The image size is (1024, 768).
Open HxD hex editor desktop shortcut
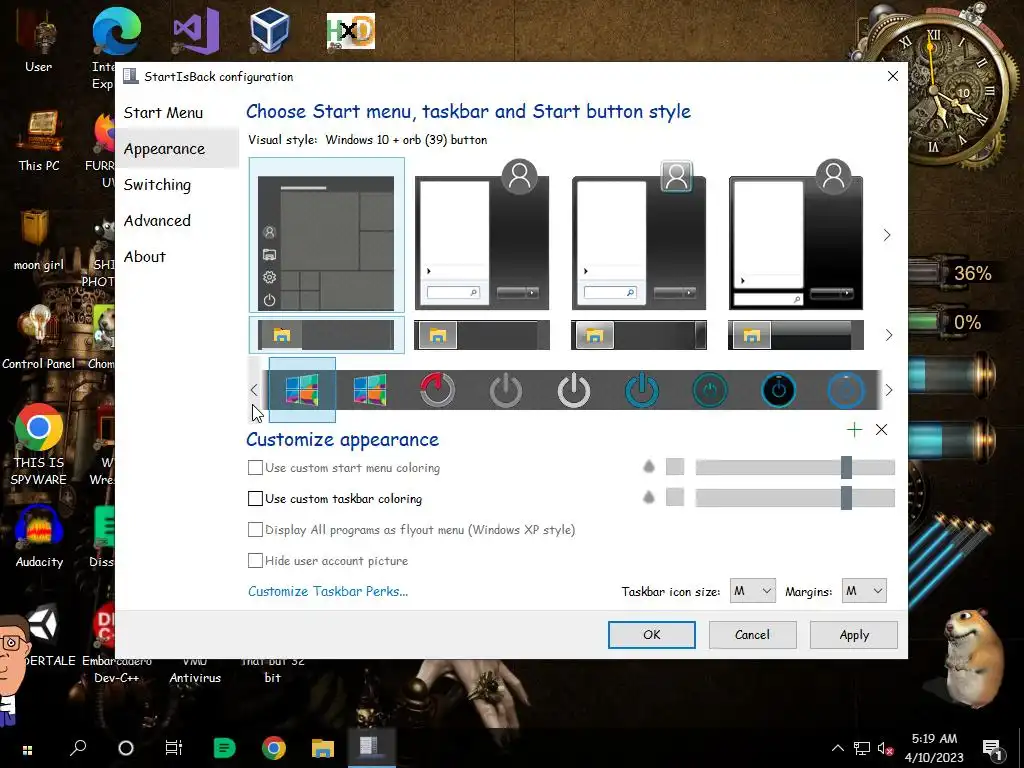point(351,31)
